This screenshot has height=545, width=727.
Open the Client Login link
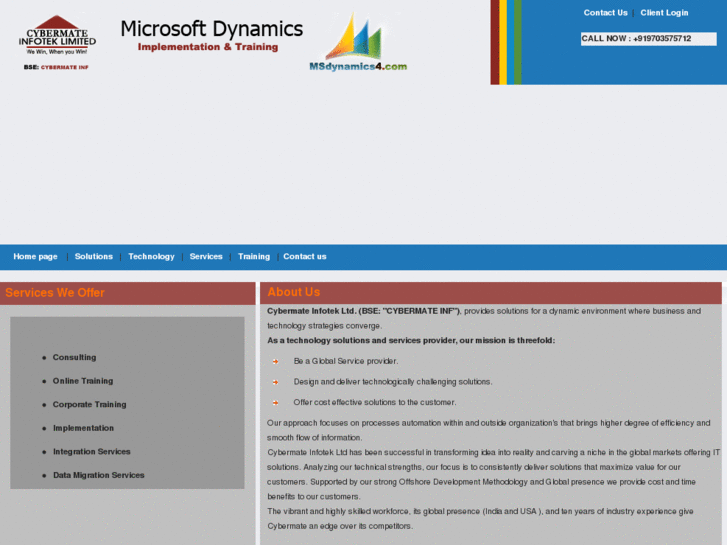click(x=664, y=13)
